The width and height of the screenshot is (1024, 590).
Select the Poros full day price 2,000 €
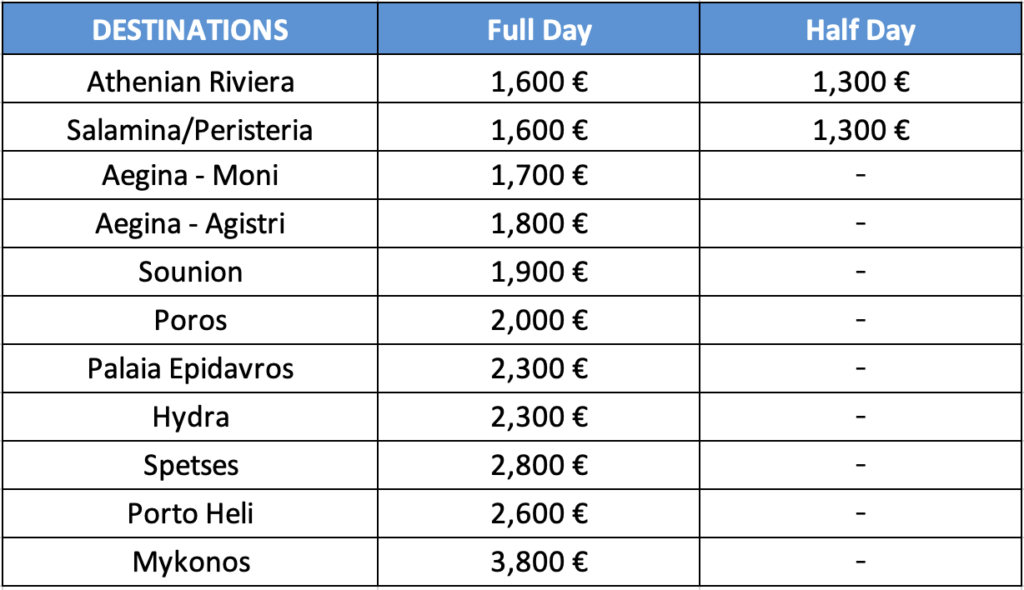[539, 320]
